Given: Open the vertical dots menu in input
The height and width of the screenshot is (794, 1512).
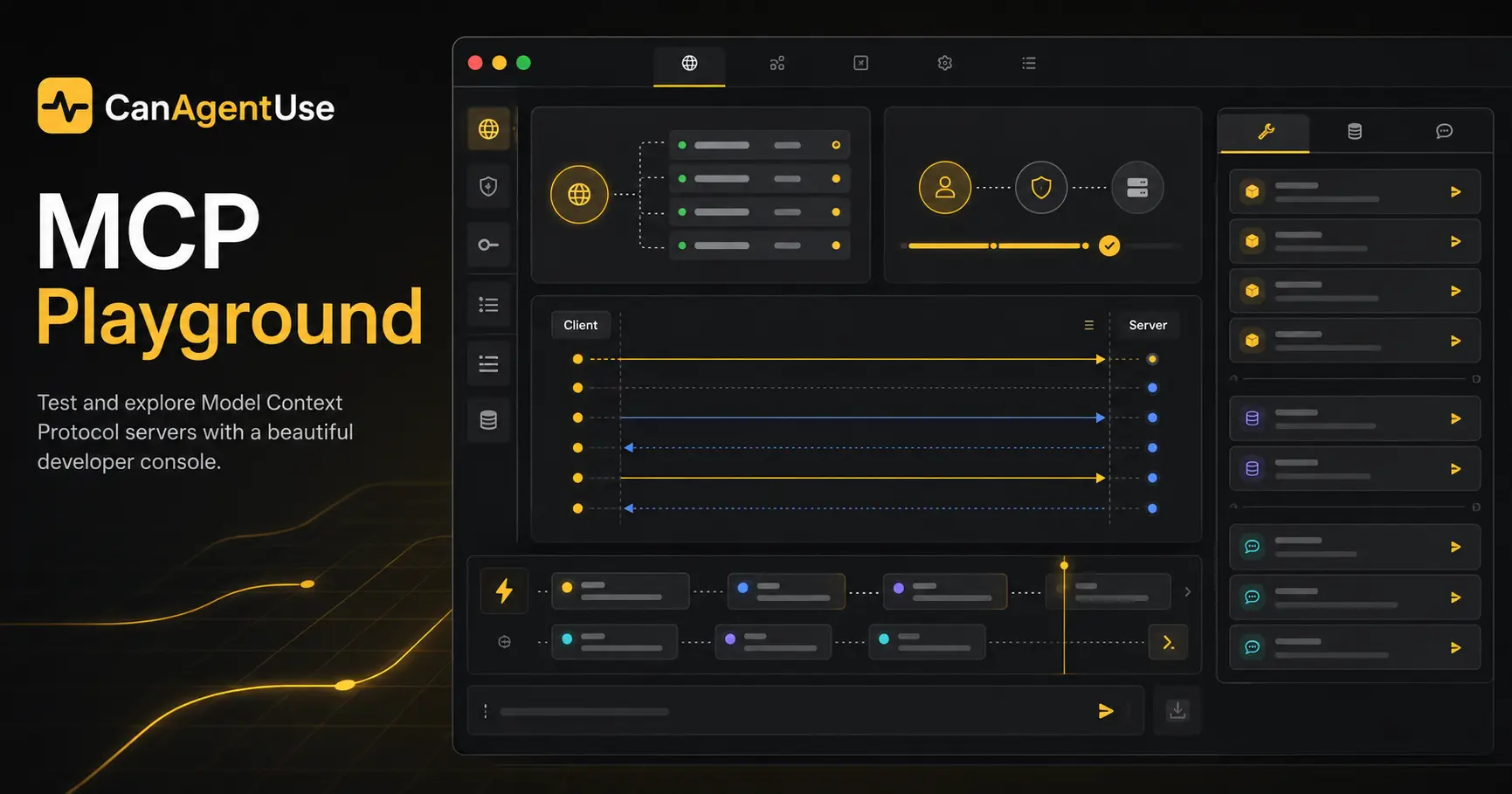Looking at the screenshot, I should 486,712.
